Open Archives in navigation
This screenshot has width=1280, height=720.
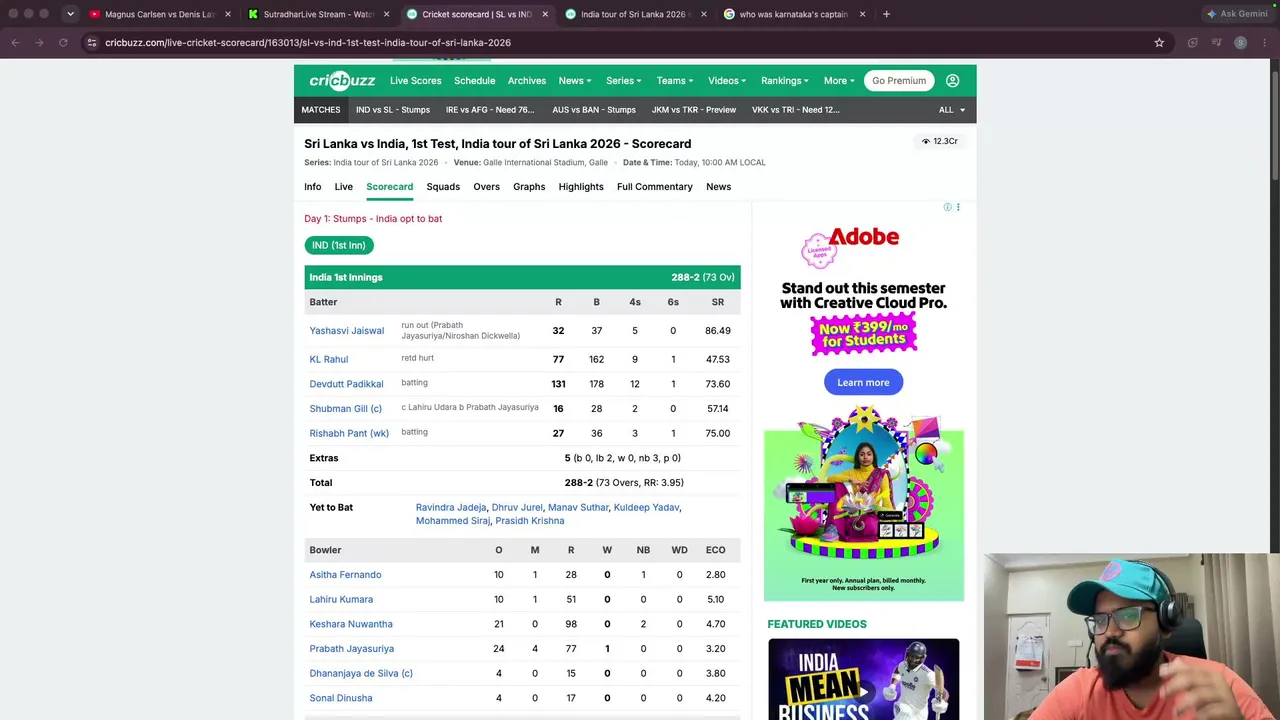[526, 81]
